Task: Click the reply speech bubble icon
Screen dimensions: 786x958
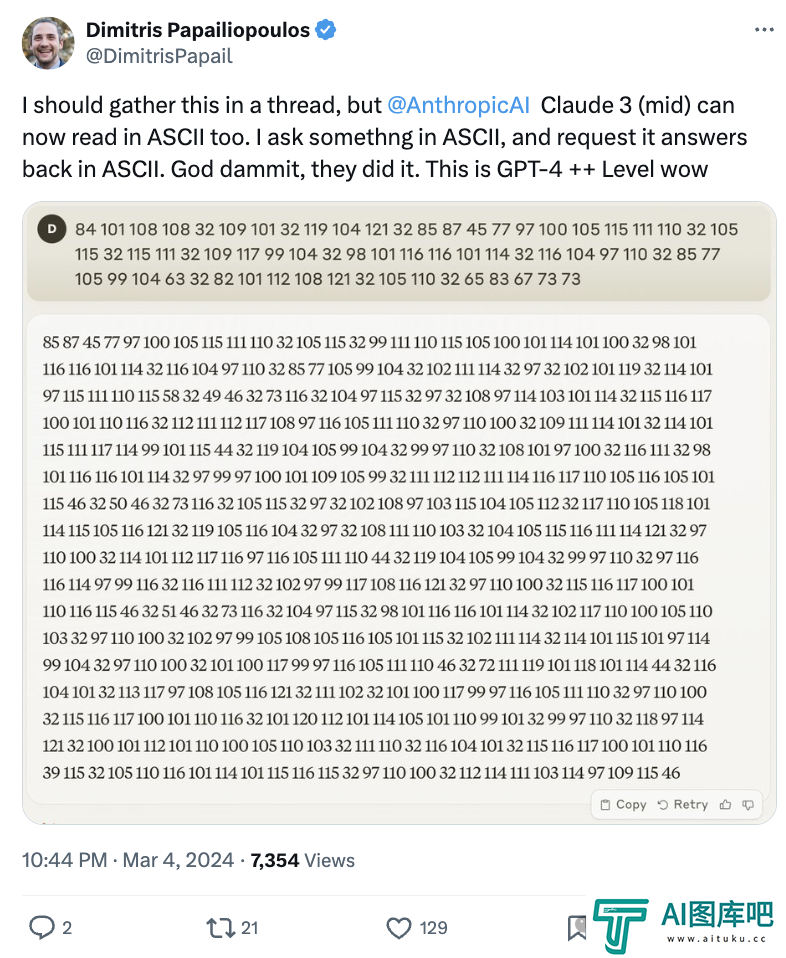Action: pos(42,927)
